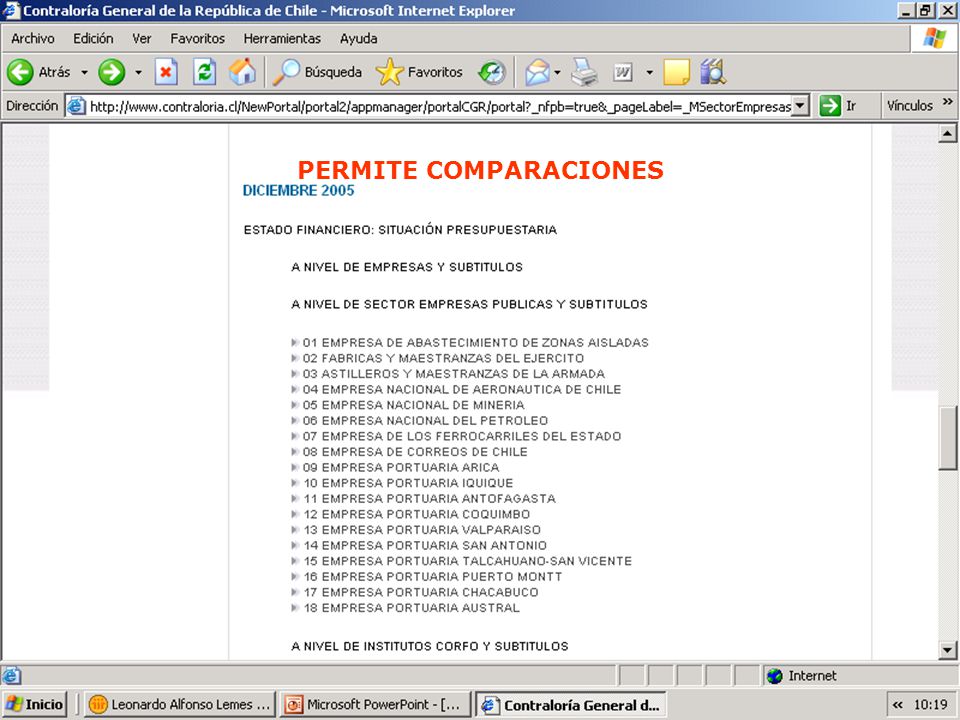Click the Ir go button
The height and width of the screenshot is (720, 960).
pyautogui.click(x=838, y=106)
